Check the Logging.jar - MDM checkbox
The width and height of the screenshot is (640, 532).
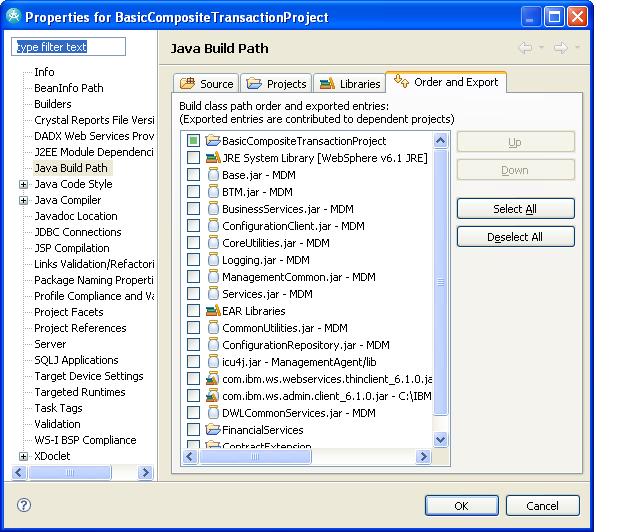point(193,260)
